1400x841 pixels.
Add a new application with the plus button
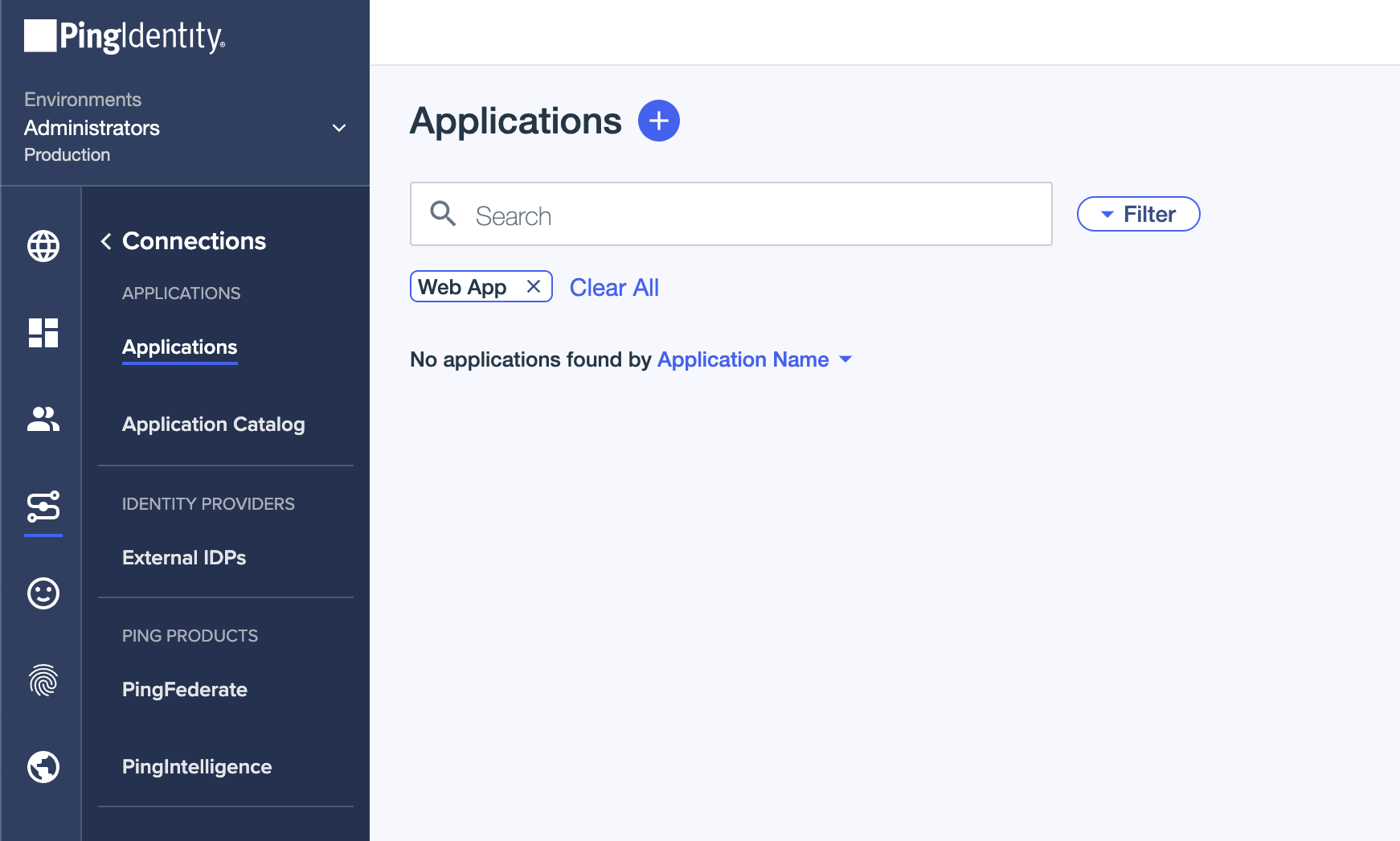click(659, 120)
